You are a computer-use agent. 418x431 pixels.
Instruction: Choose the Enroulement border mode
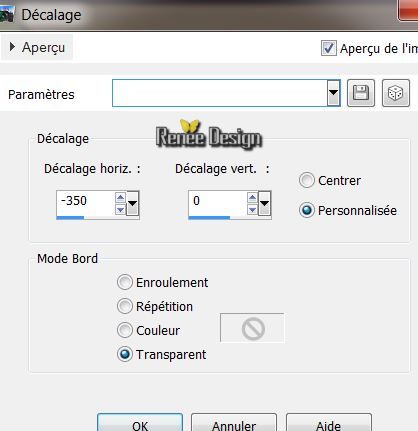click(x=125, y=282)
